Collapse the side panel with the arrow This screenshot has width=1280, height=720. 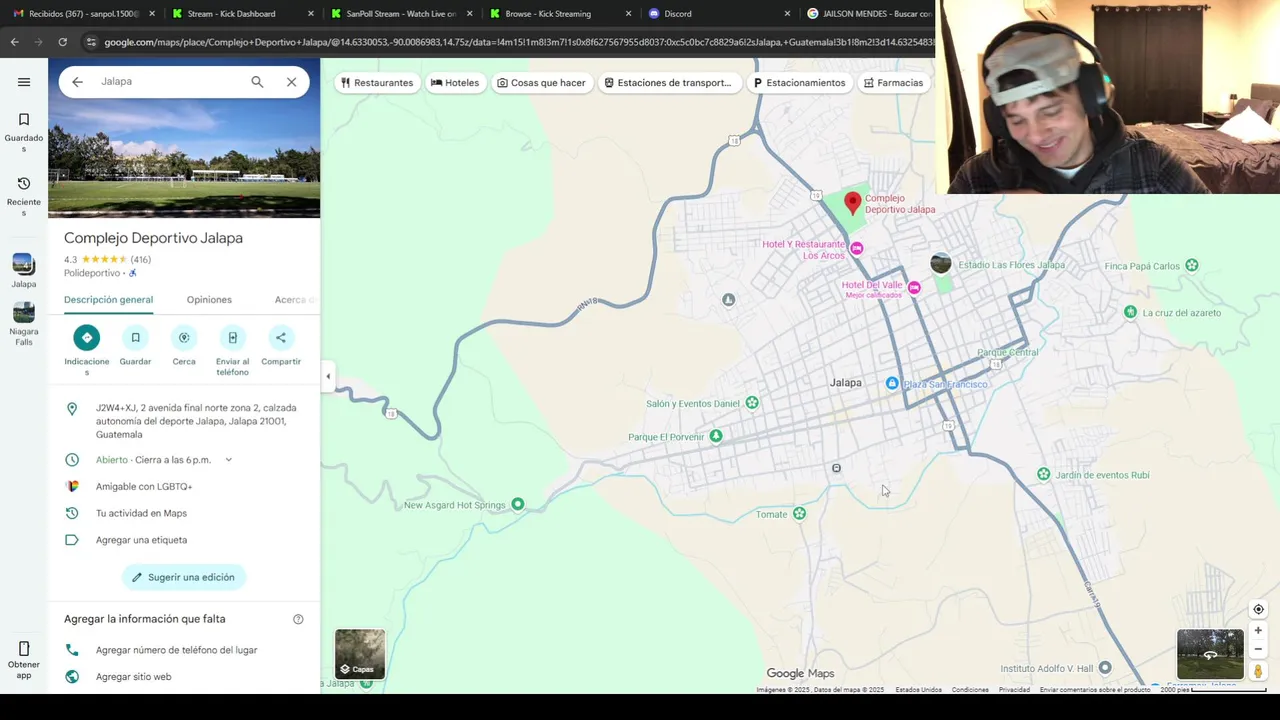(328, 377)
